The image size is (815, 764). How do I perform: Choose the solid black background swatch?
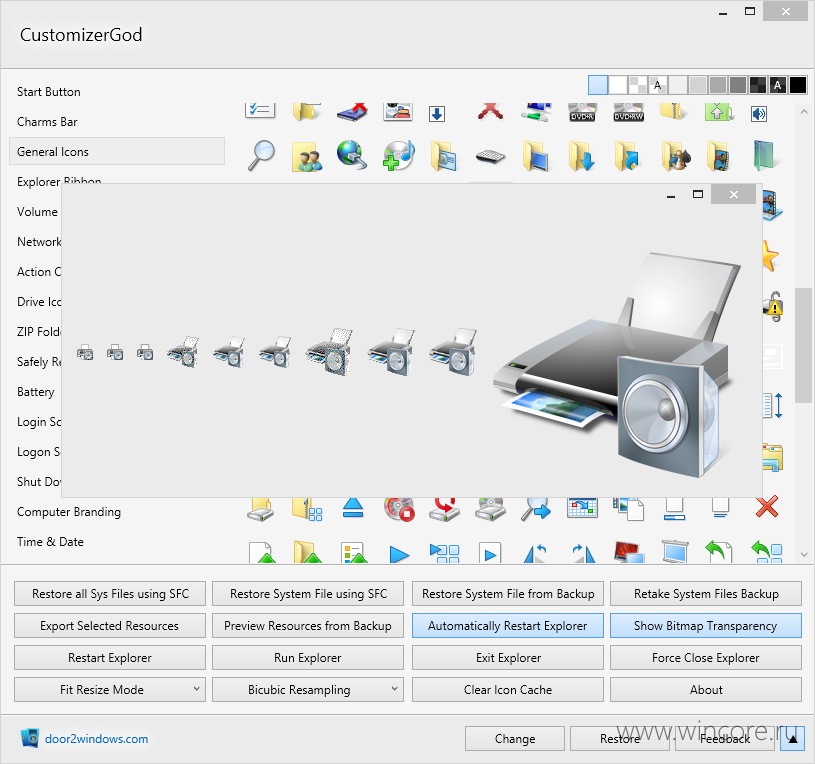(797, 85)
